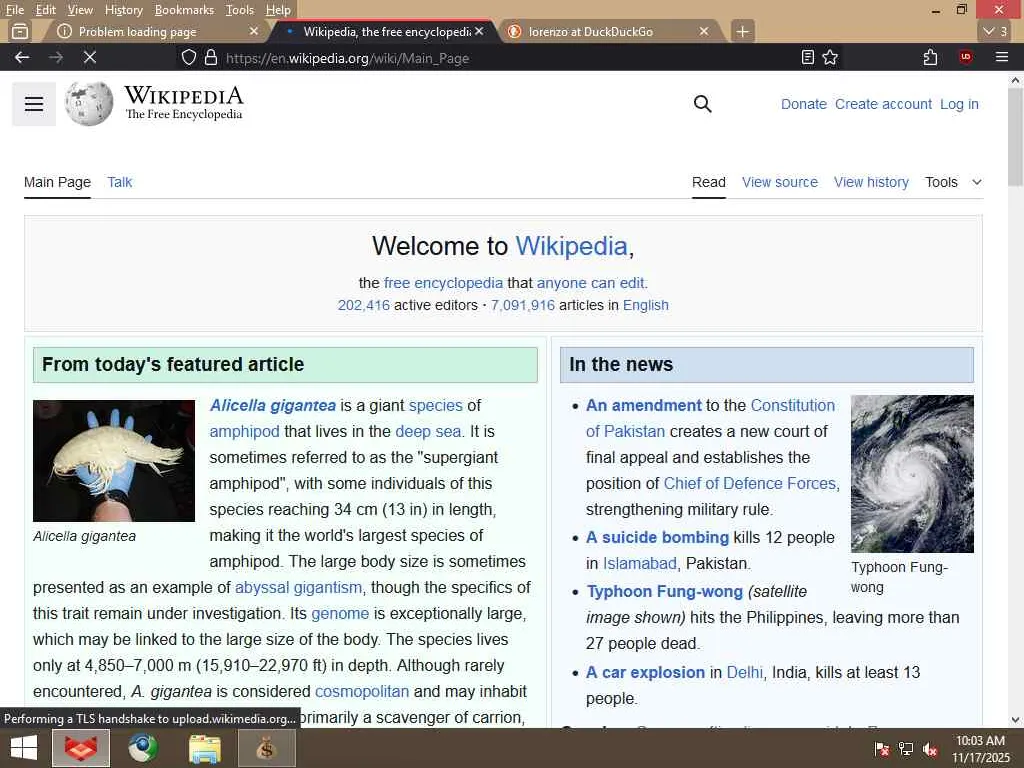Image resolution: width=1024 pixels, height=768 pixels.
Task: Click the browser forward arrow
Action: click(x=56, y=57)
